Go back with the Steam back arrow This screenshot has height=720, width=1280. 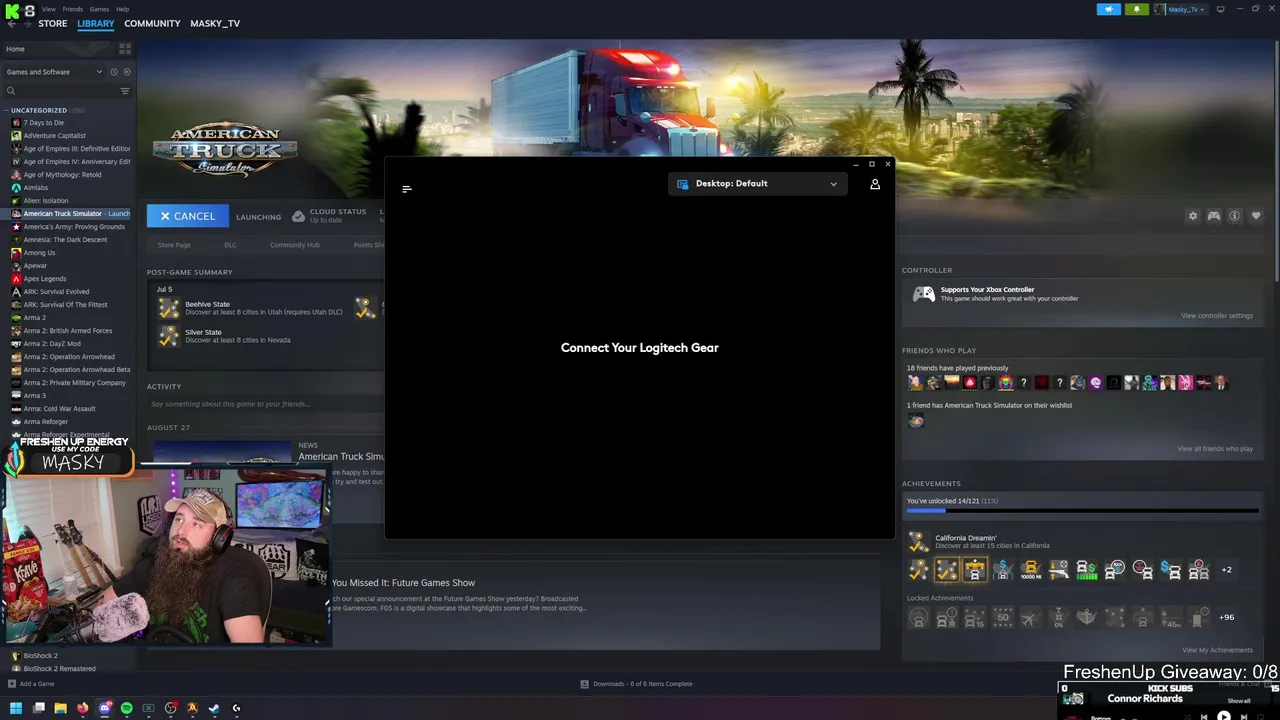[12, 23]
